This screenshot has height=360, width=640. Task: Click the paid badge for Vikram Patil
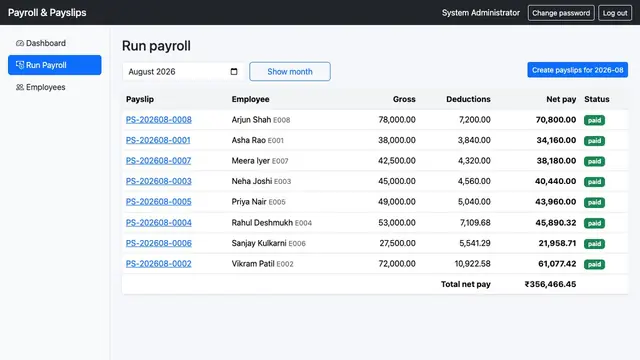pyautogui.click(x=594, y=264)
